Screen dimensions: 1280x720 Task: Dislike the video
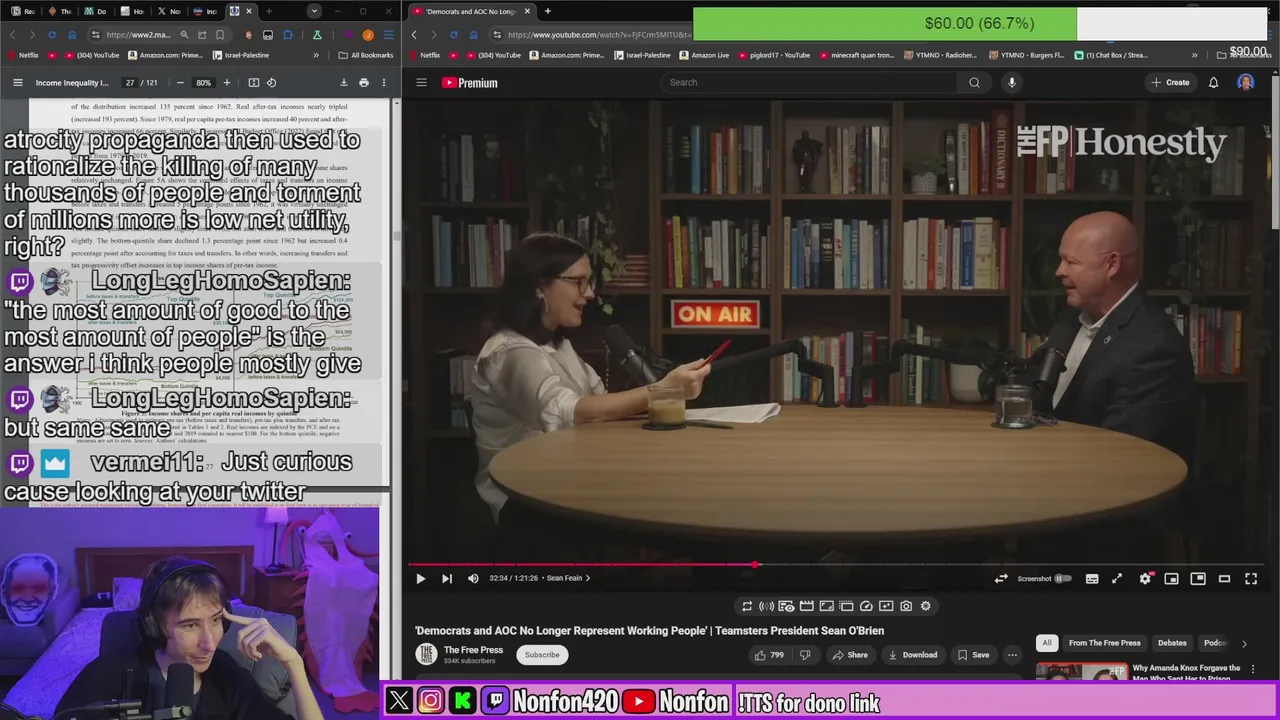(x=805, y=655)
